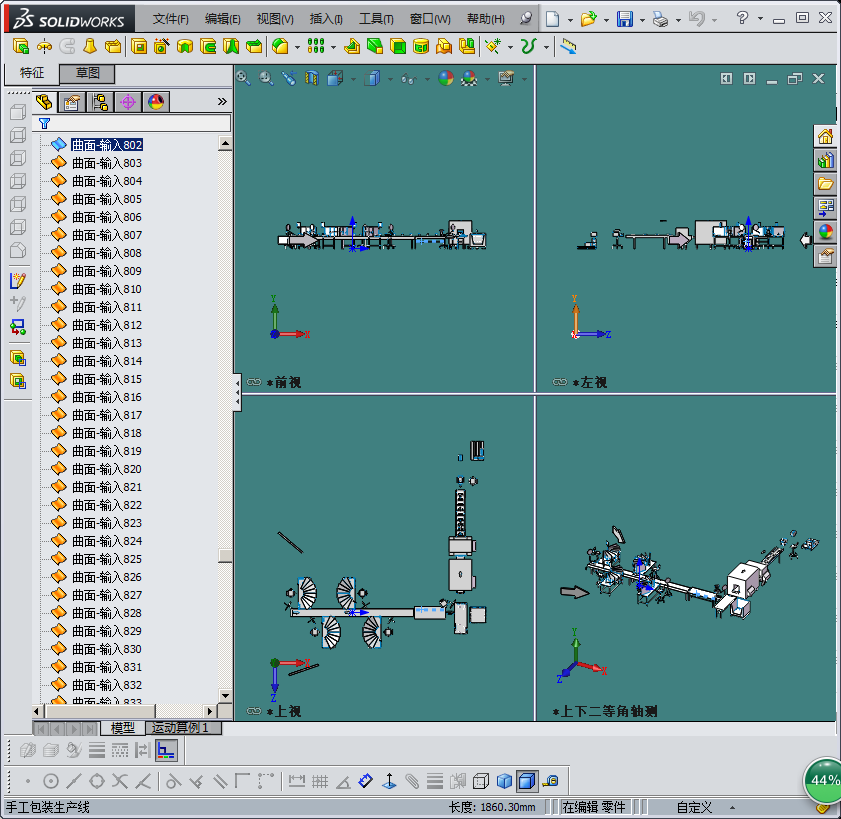Switch to PropertyManager tab icon
Image resolution: width=841 pixels, height=819 pixels.
[x=71, y=102]
